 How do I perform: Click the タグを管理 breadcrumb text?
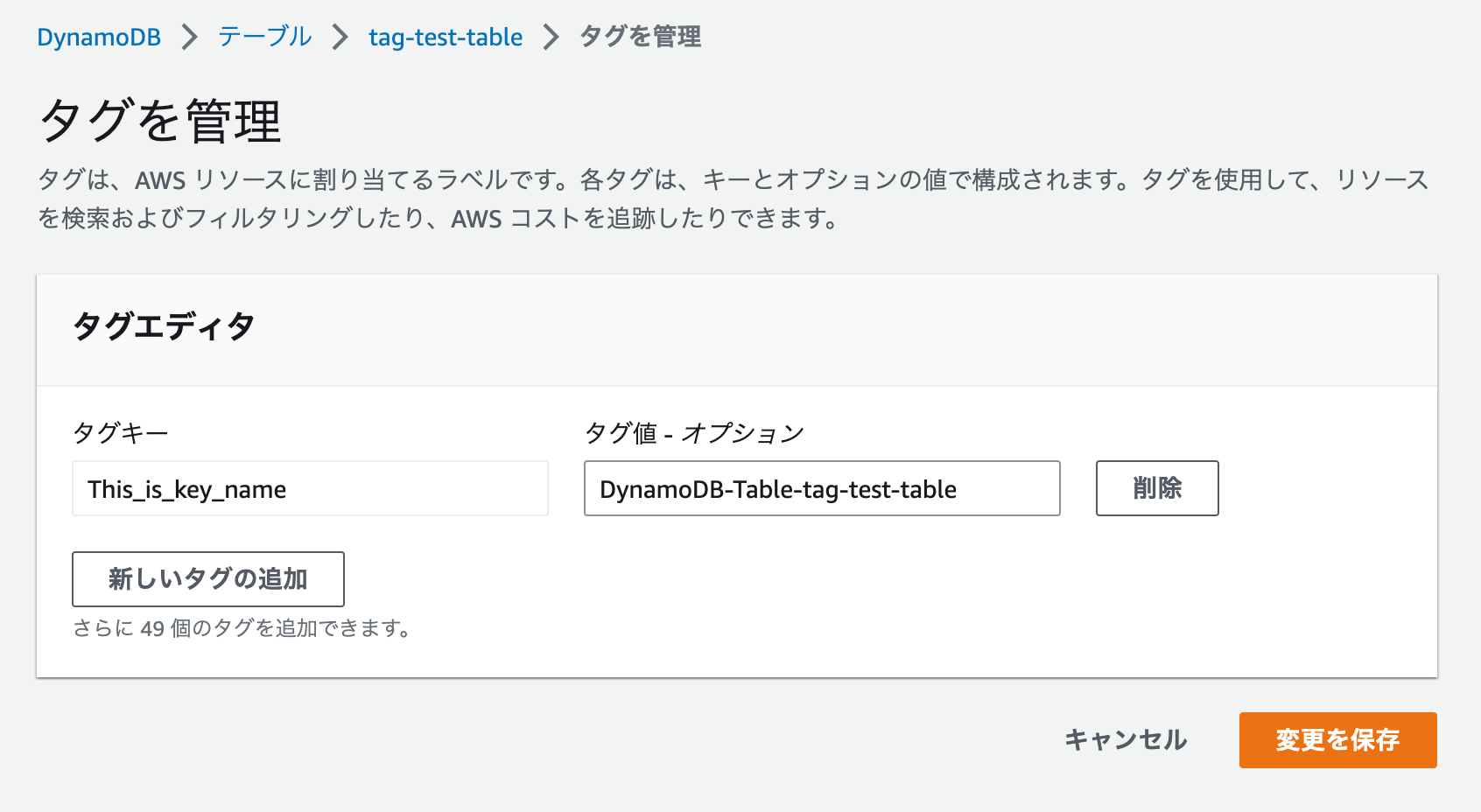coord(640,37)
